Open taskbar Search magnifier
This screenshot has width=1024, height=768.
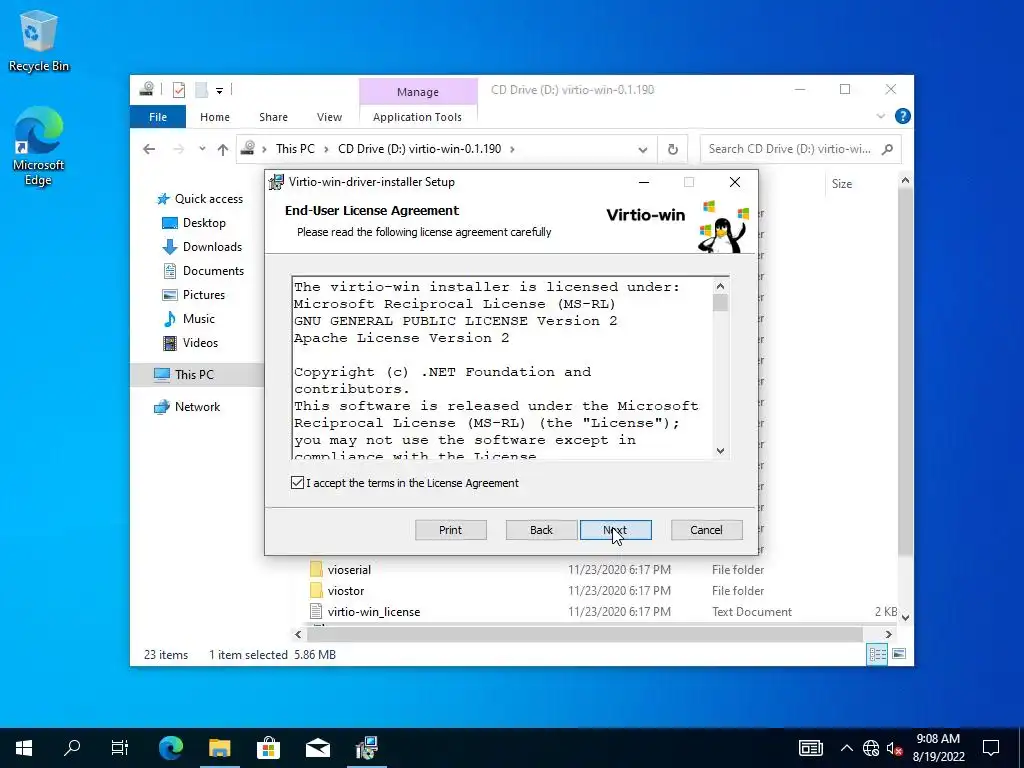72,748
